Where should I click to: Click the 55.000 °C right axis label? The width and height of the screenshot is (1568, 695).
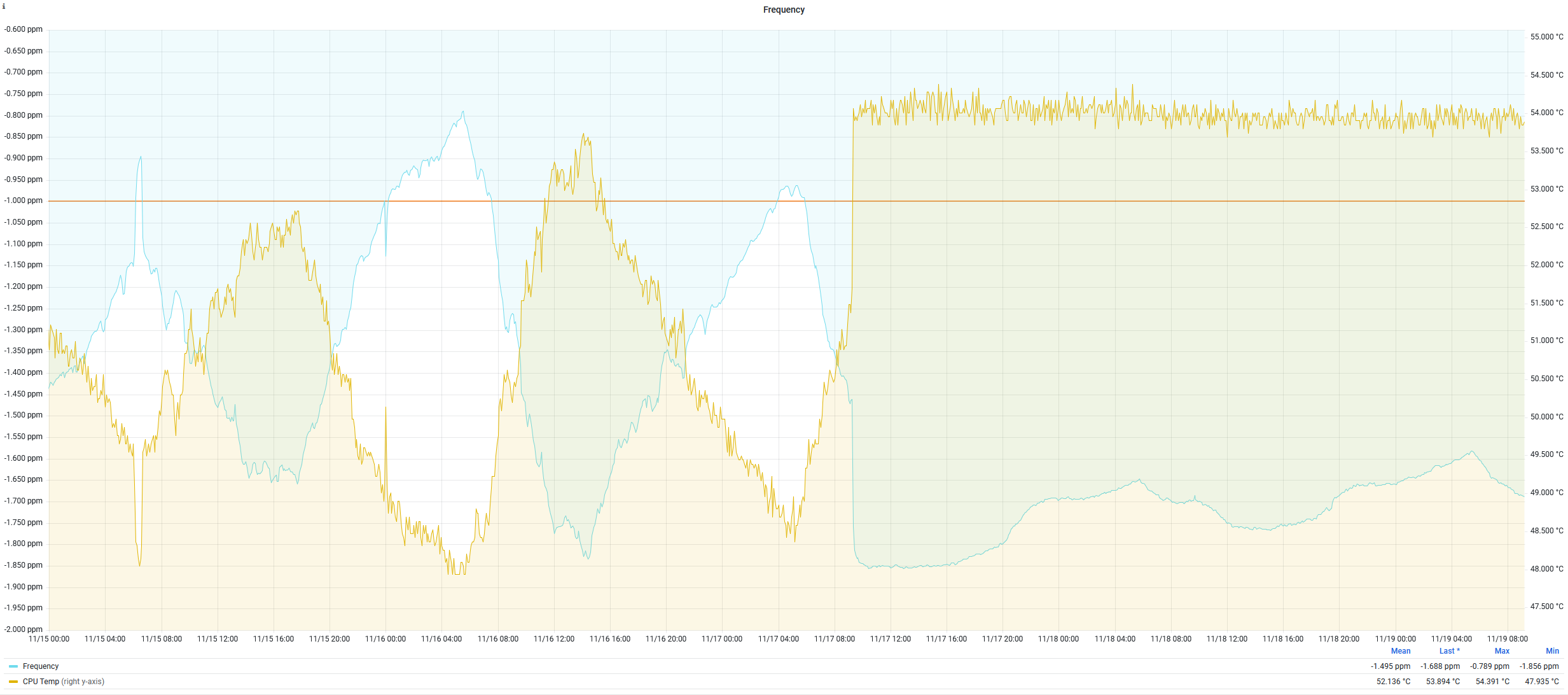point(1546,37)
